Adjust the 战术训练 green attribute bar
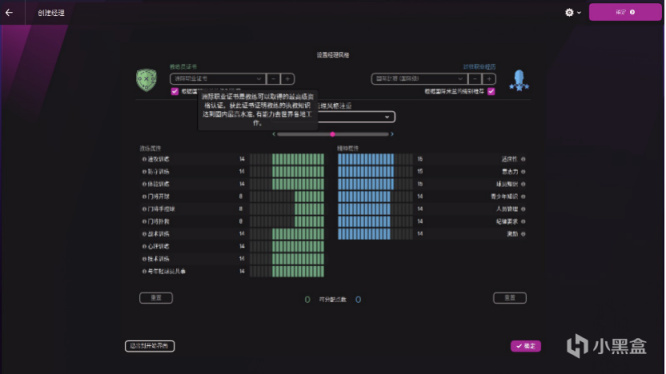This screenshot has width=666, height=374. 287,234
